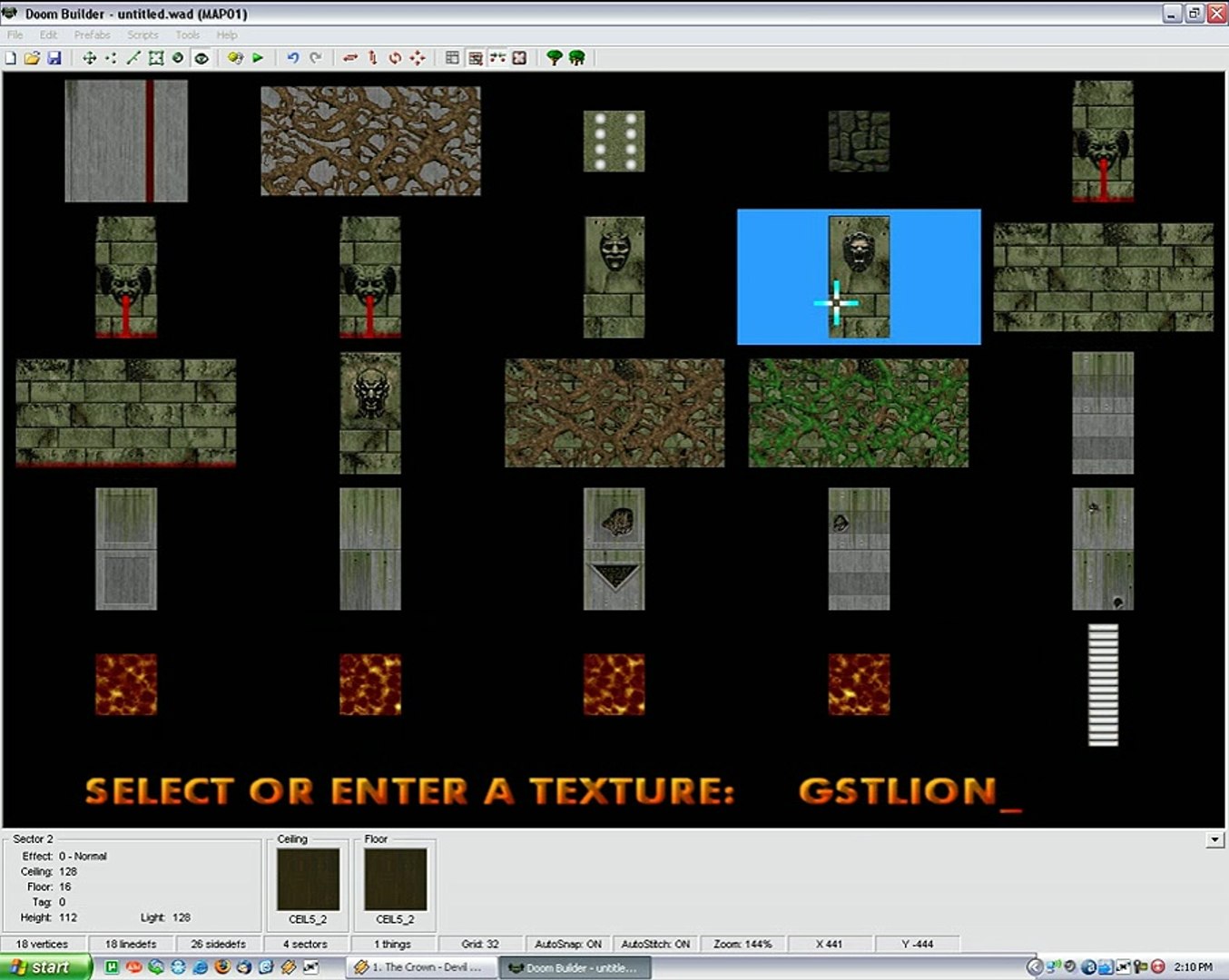
Task: Click the Windows Start button
Action: coord(44,967)
